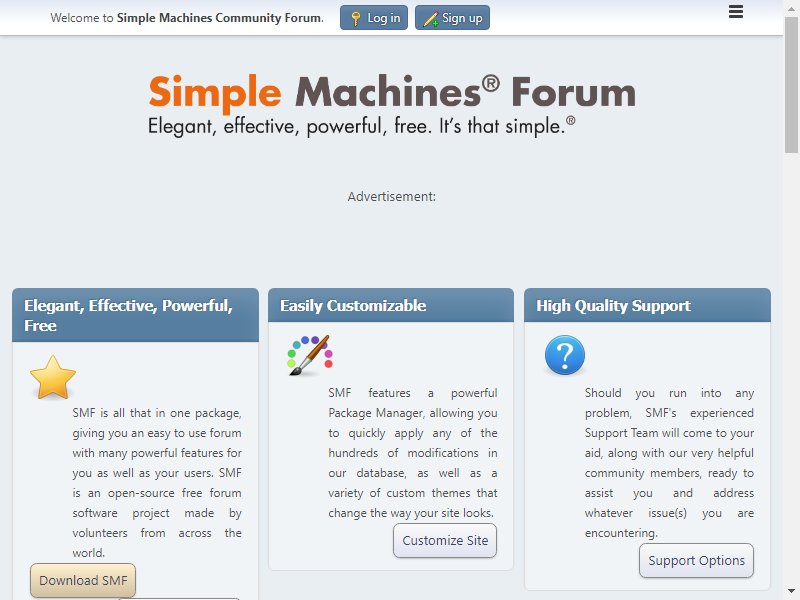Click the Easily Customizable heading
Image resolution: width=800 pixels, height=600 pixels.
[x=353, y=306]
